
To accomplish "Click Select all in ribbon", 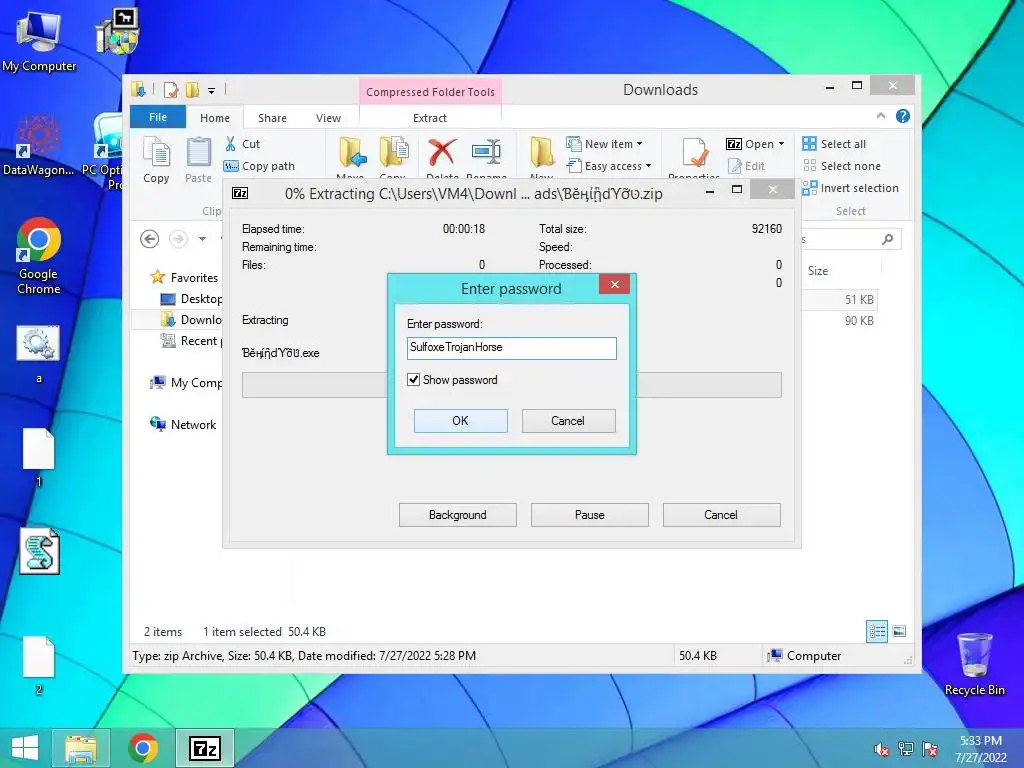I will pos(835,144).
